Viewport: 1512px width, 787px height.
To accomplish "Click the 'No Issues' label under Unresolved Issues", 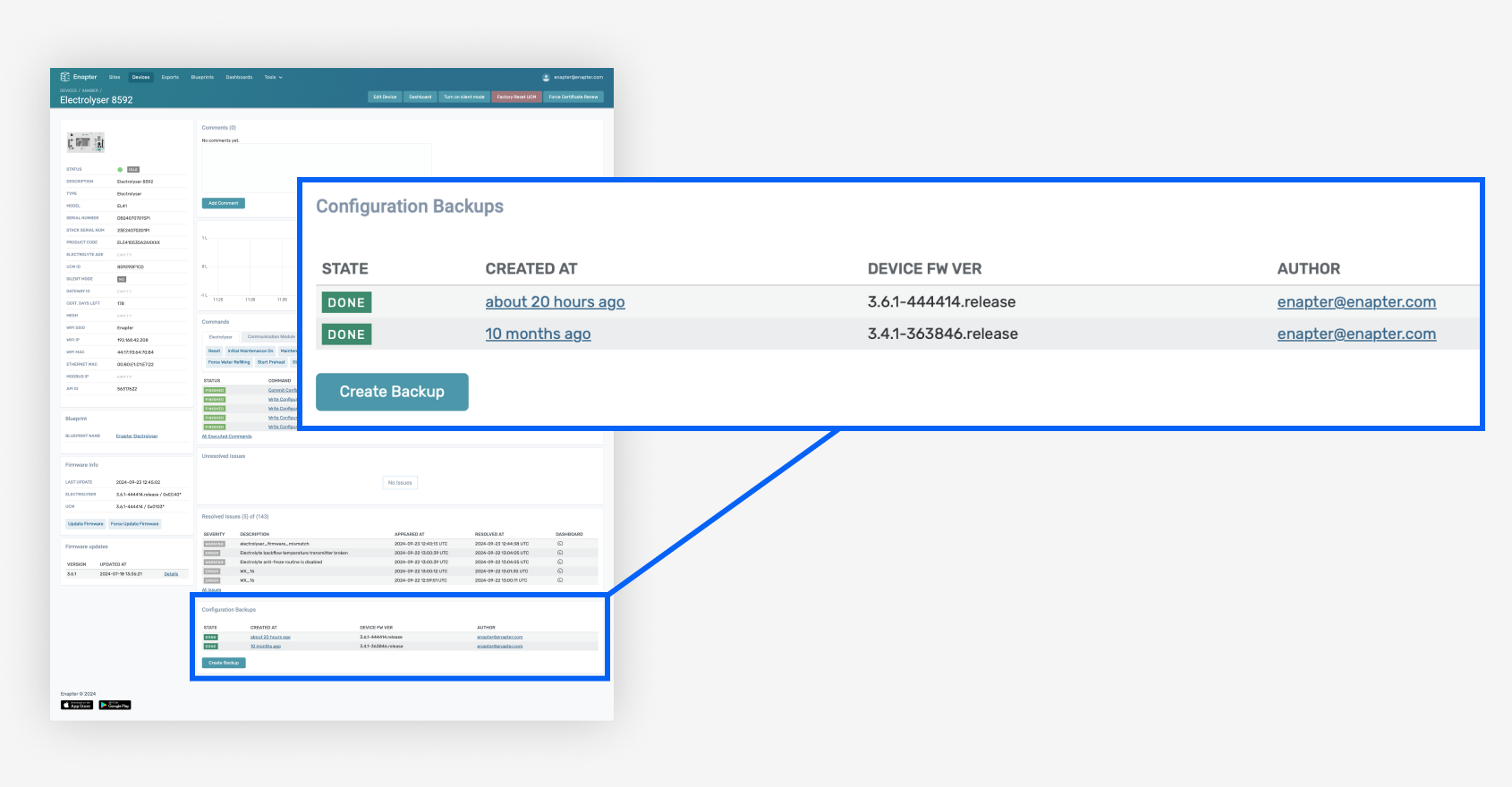I will (400, 483).
